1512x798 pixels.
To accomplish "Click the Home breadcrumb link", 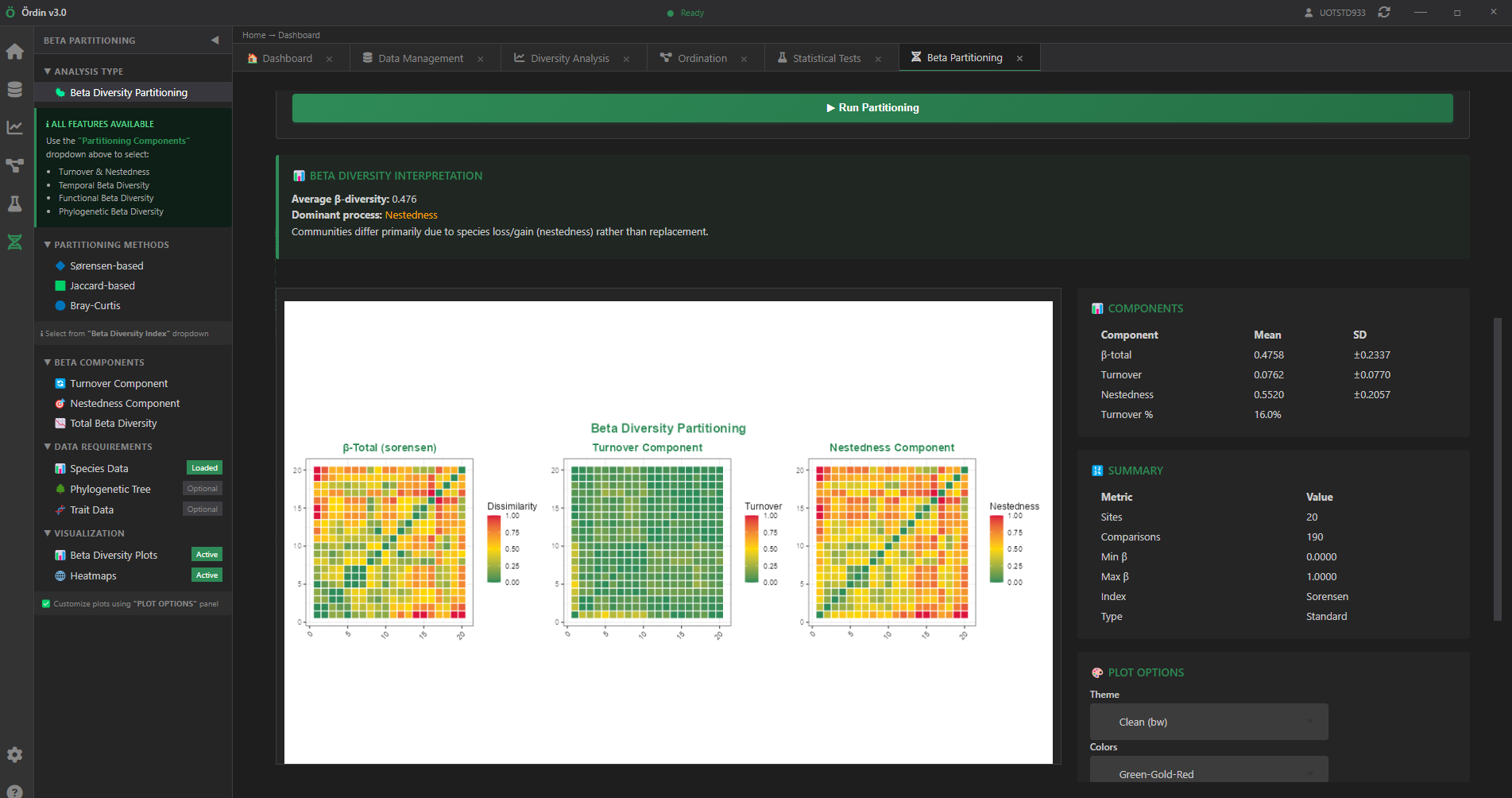I will 253,35.
